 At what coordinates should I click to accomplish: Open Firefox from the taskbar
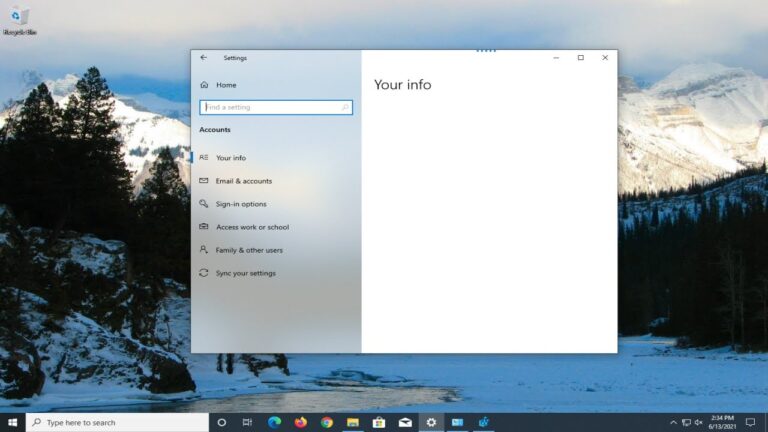[x=300, y=422]
